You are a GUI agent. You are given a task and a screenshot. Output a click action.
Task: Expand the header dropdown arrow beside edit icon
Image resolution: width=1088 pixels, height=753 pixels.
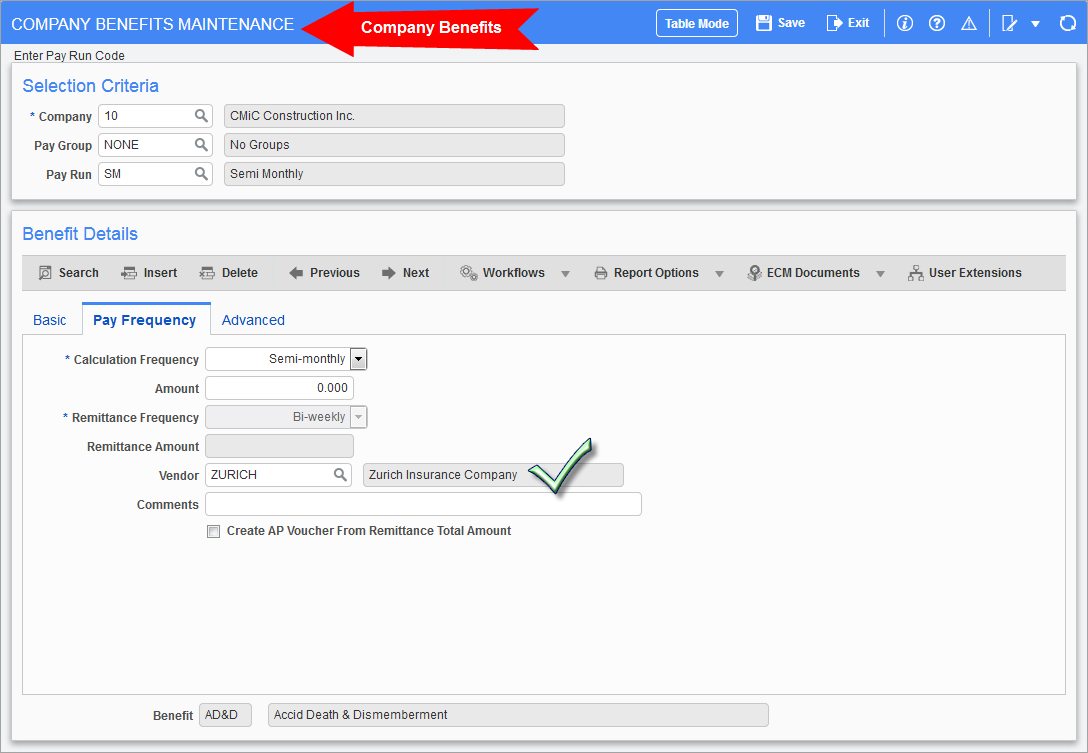[x=1035, y=24]
